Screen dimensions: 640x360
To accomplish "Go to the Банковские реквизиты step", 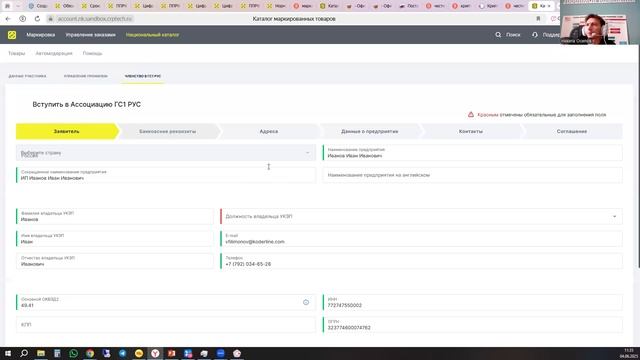I will pos(167,131).
